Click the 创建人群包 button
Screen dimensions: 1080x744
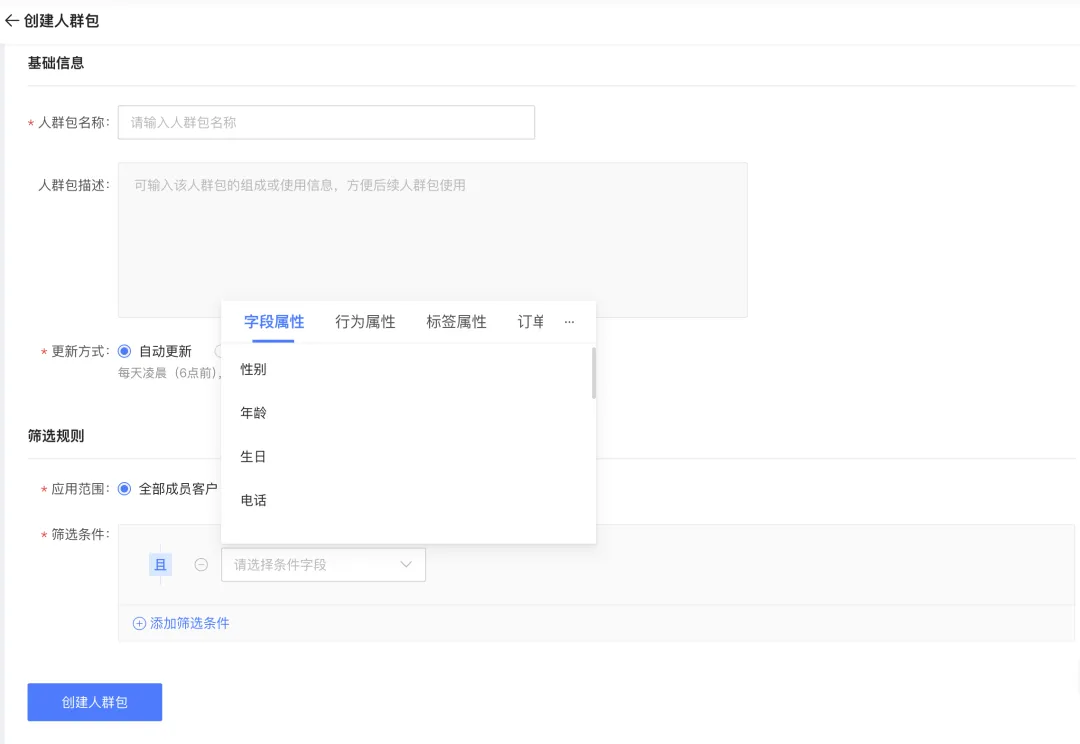(x=94, y=702)
